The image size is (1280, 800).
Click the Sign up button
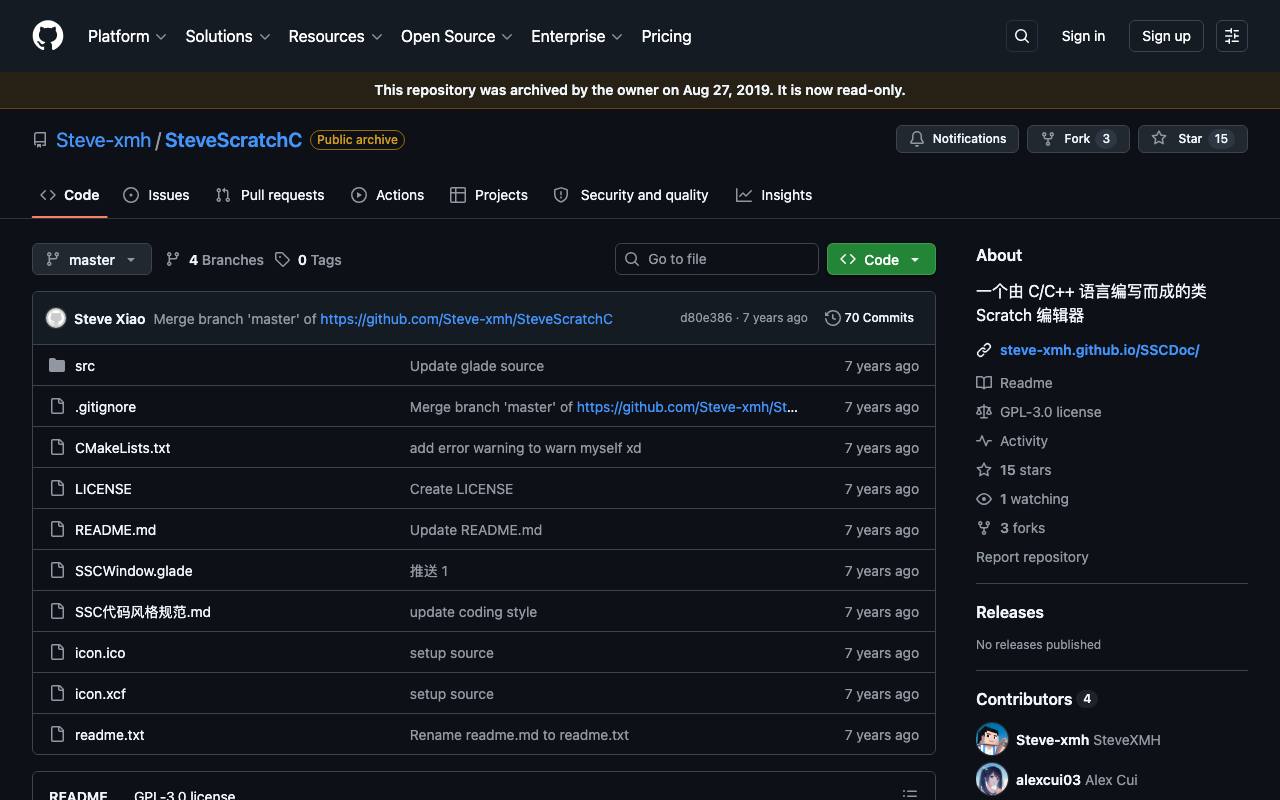(1166, 36)
